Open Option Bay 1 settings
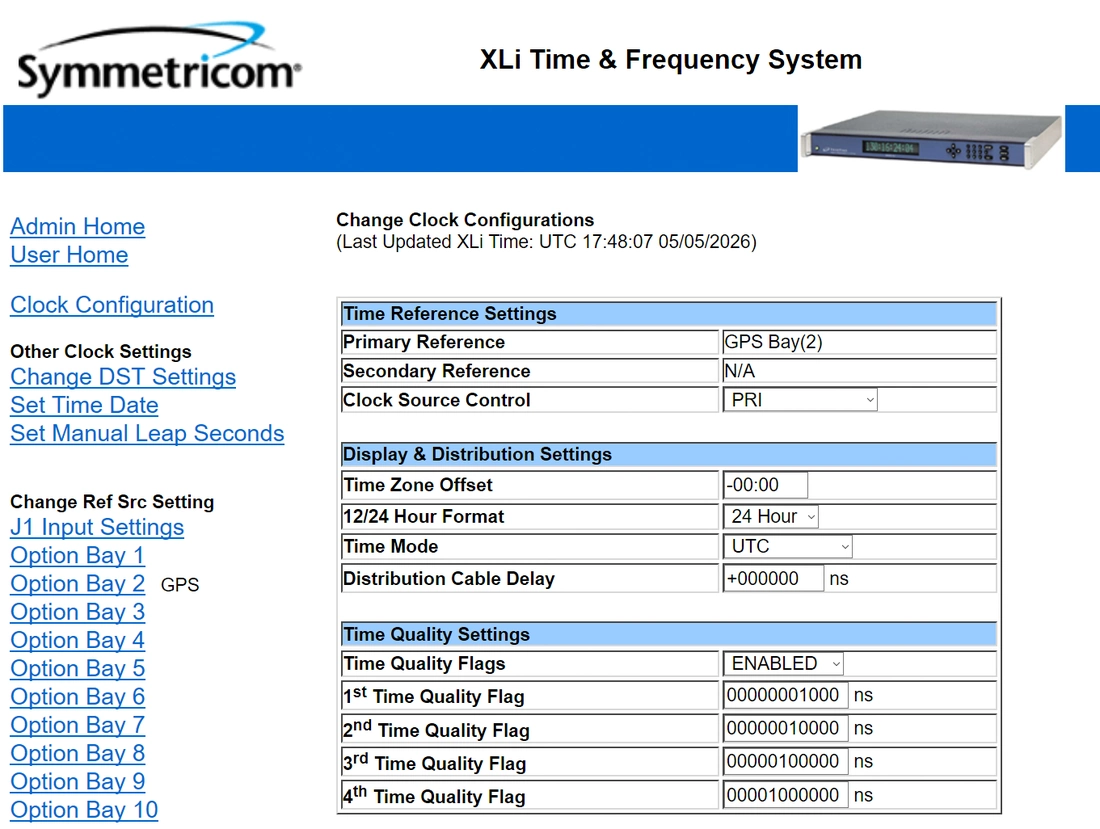 (78, 555)
